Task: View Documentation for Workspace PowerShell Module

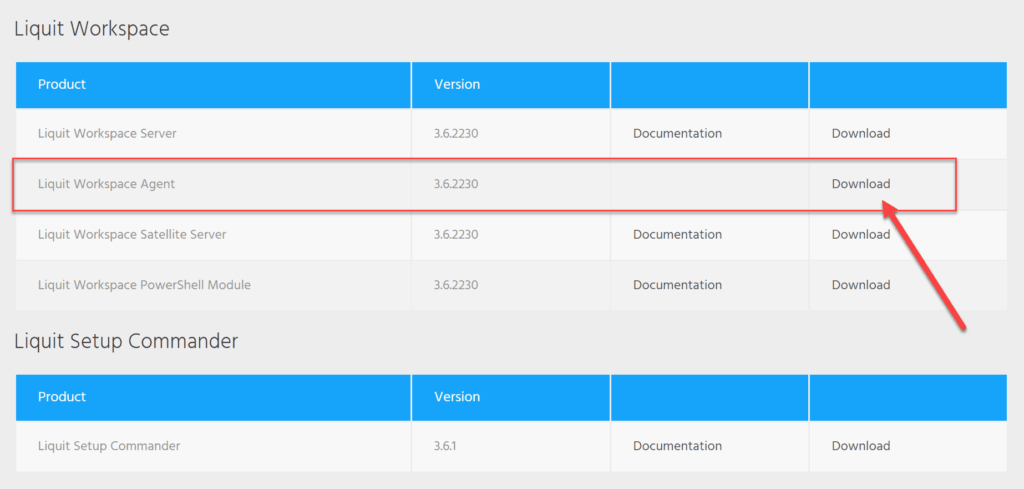Action: (677, 285)
